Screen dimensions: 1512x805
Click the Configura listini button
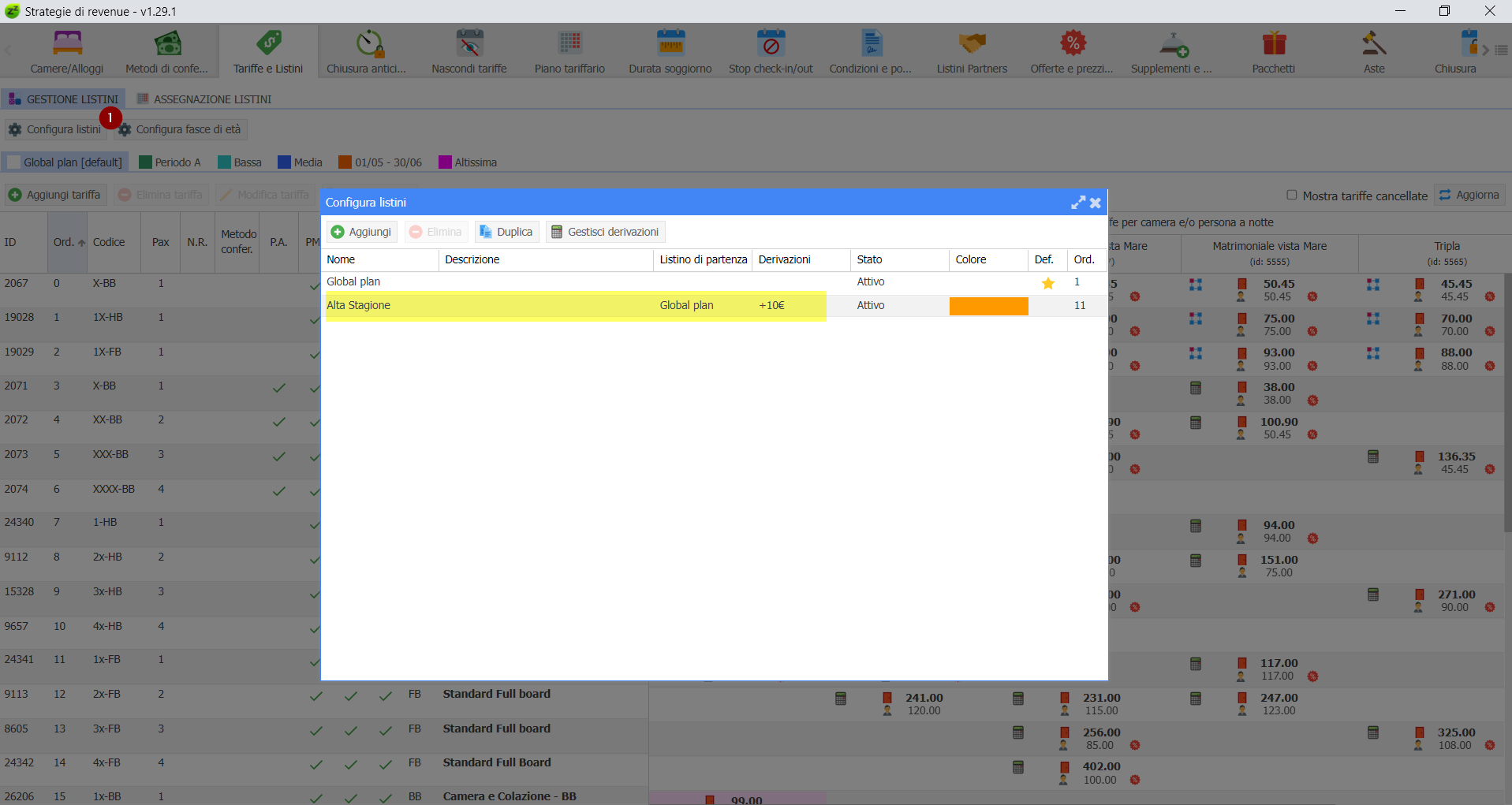55,129
